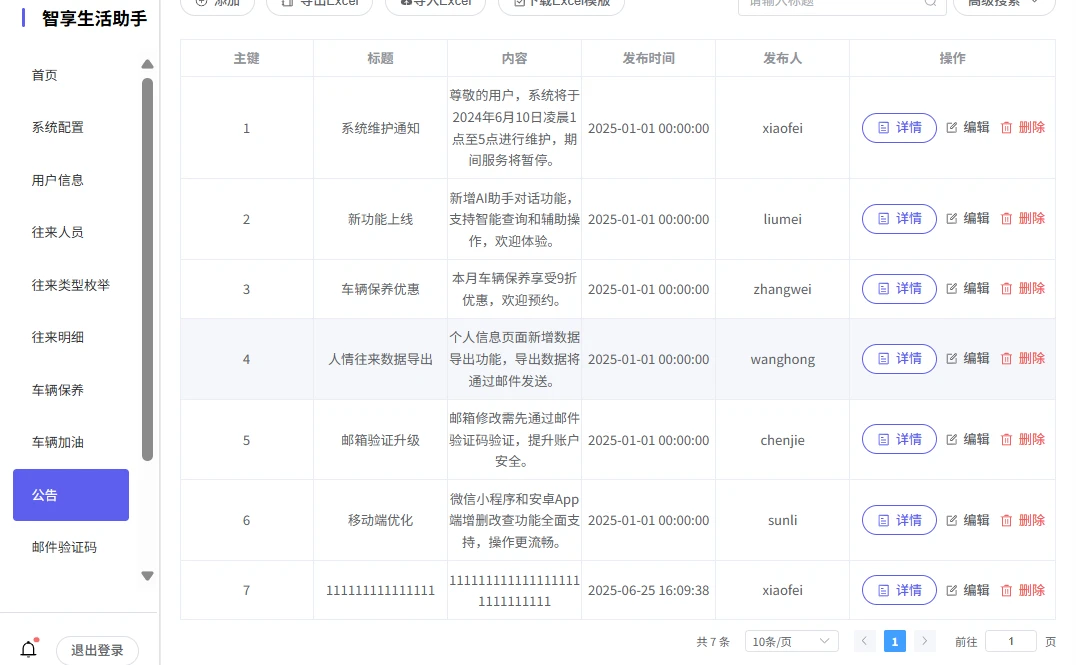
Task: Delete the 移动端优化 announcement
Action: click(1022, 520)
